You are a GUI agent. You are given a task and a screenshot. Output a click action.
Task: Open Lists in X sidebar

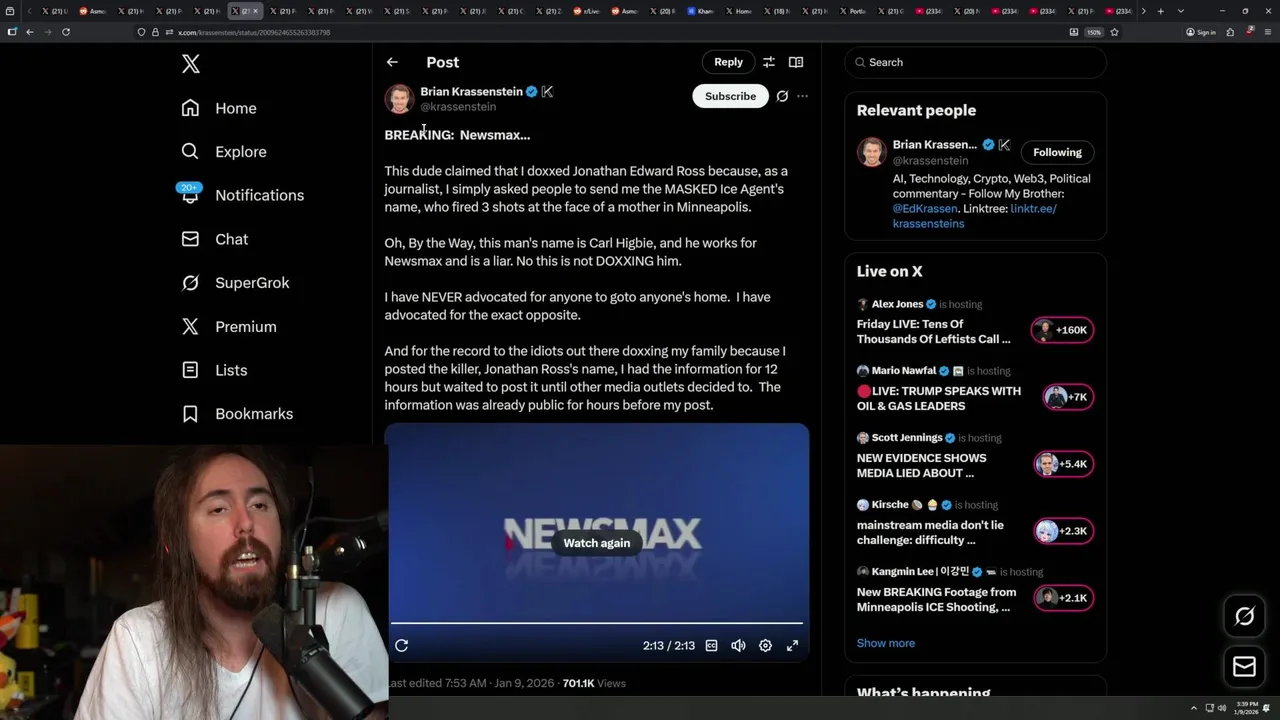point(214,370)
